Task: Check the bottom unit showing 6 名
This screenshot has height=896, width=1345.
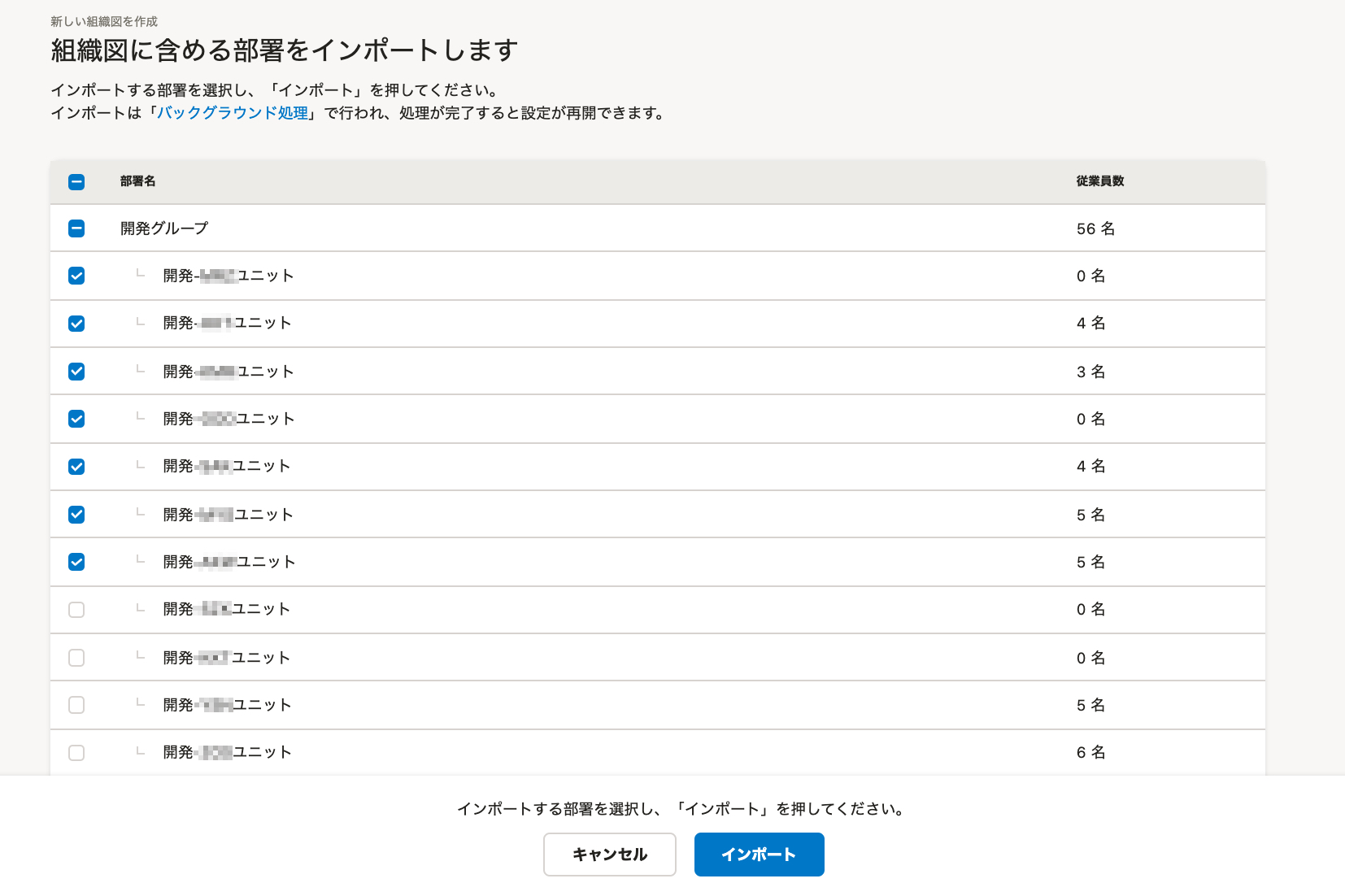Action: coord(76,752)
